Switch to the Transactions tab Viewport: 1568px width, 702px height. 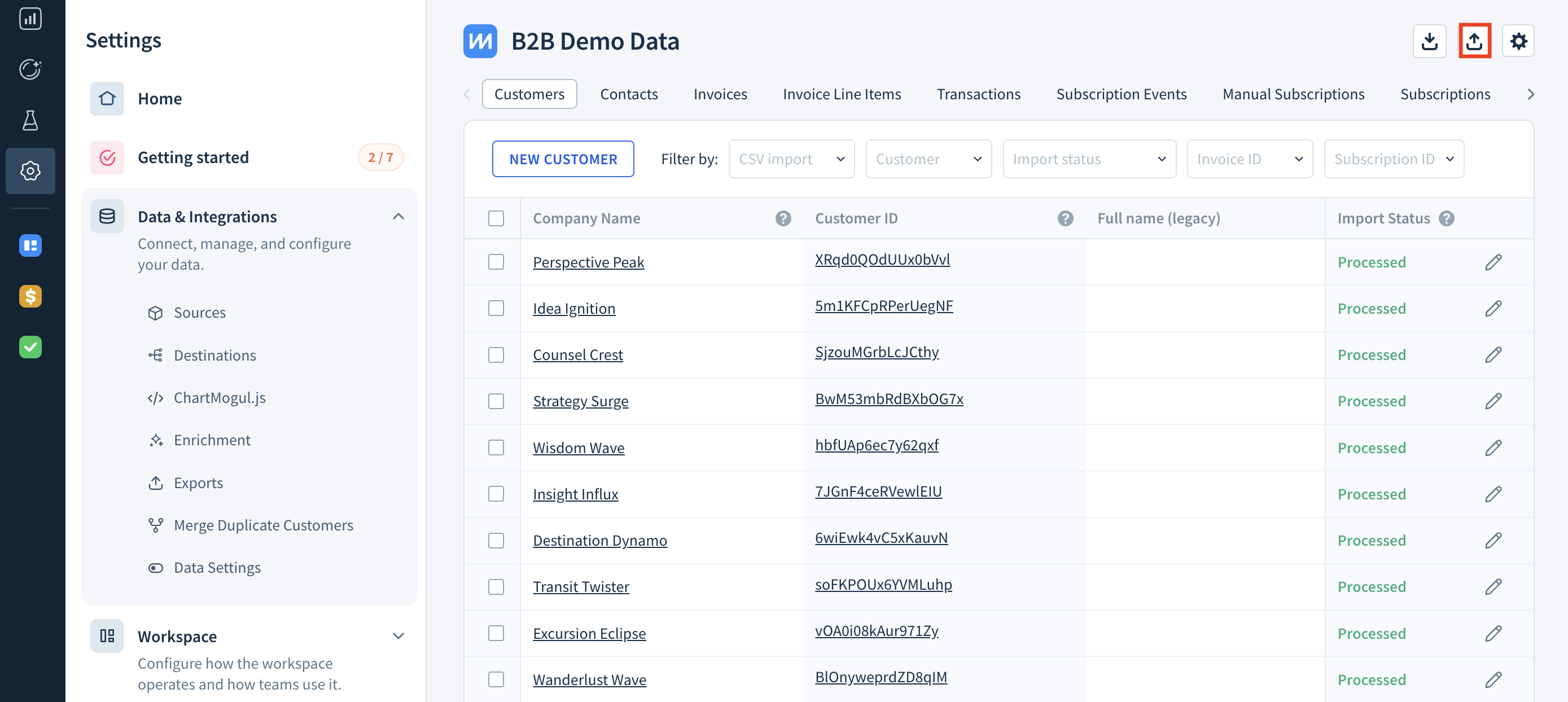[x=978, y=94]
